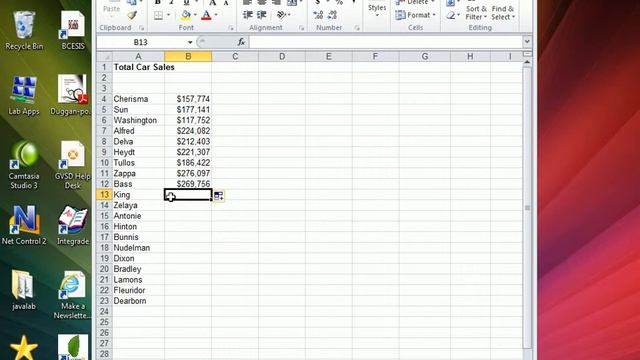This screenshot has width=640, height=360.
Task: Expand the formula bar chevron
Action: pyautogui.click(x=527, y=42)
